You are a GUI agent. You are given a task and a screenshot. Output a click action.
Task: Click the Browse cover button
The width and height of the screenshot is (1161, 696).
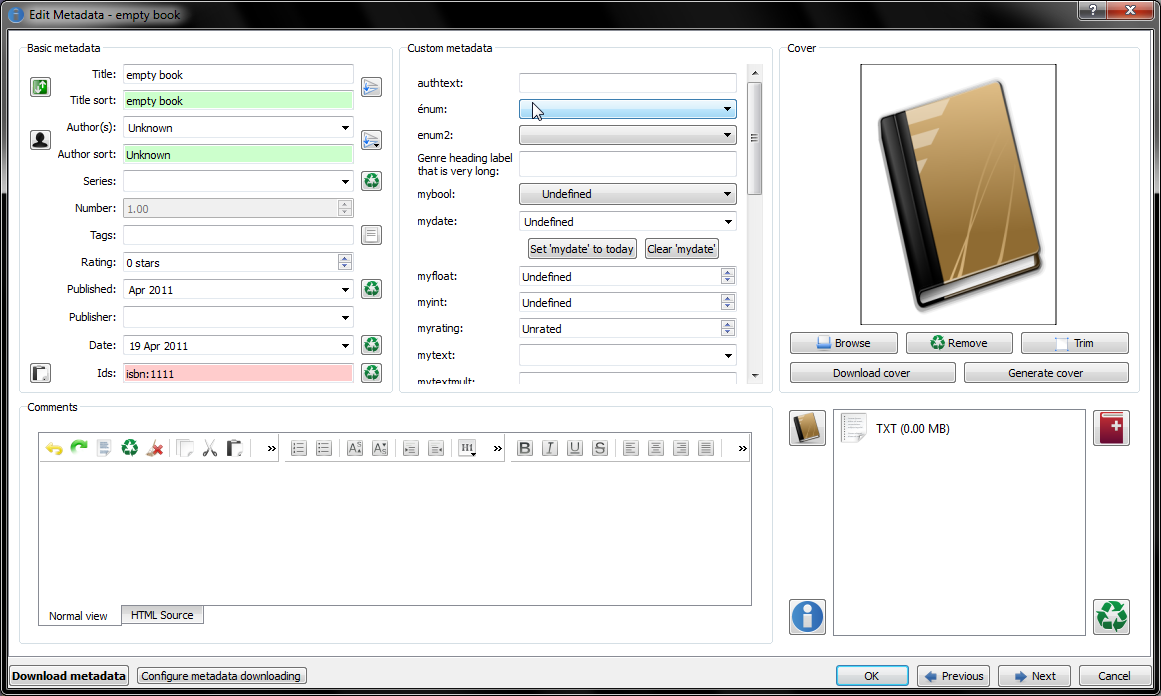click(x=844, y=343)
